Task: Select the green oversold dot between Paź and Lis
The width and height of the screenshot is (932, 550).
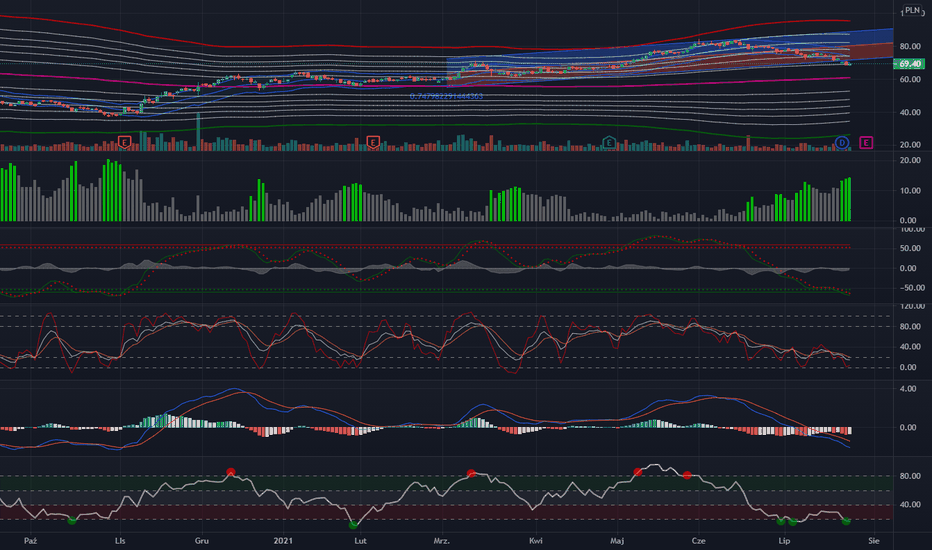Action: coord(72,521)
